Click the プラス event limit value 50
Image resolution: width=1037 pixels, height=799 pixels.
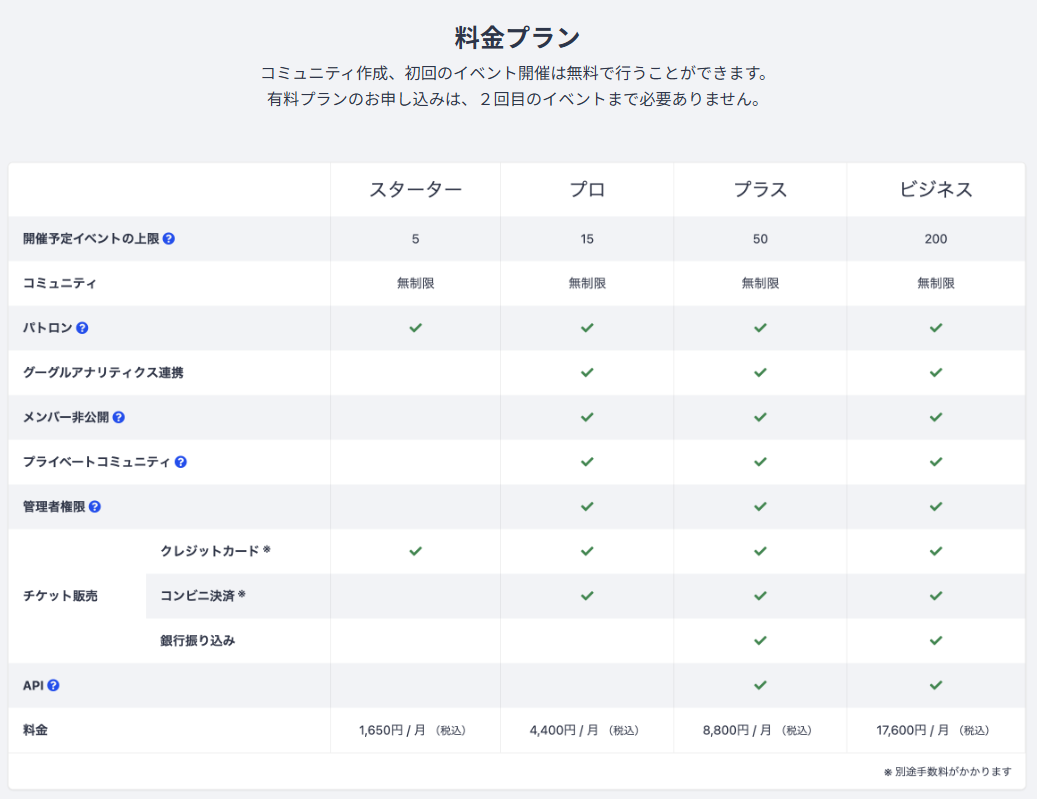click(761, 239)
